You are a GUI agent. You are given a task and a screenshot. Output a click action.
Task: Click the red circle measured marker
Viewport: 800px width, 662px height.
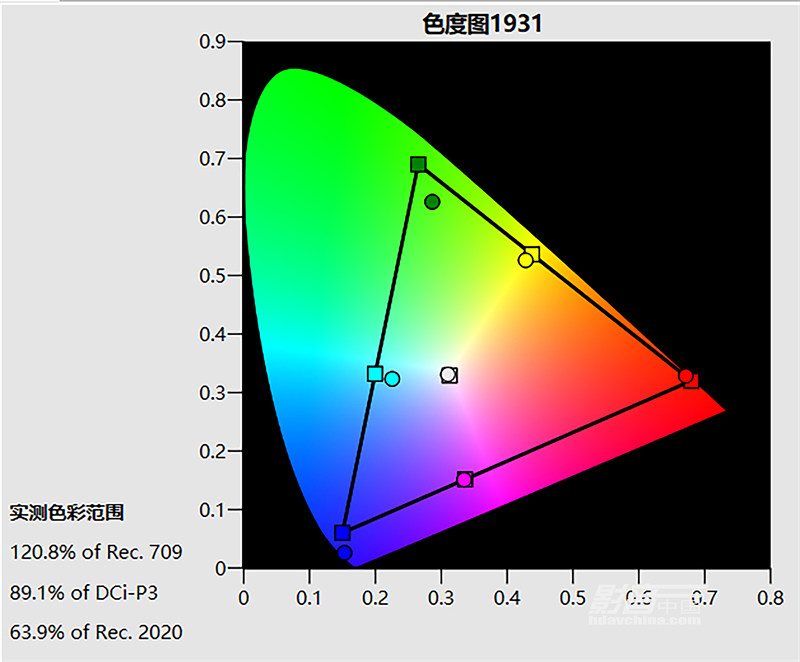[686, 376]
